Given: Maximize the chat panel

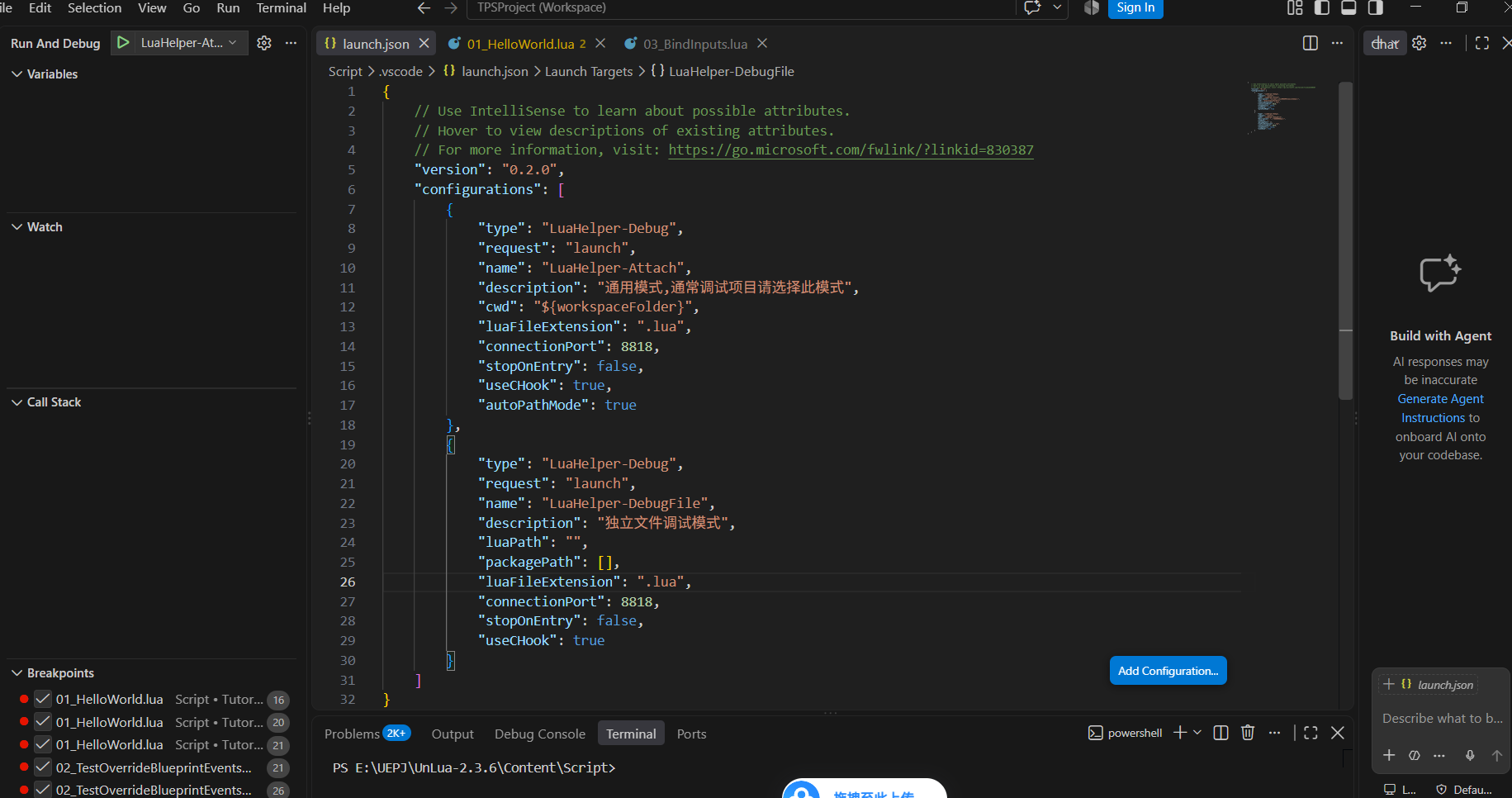Looking at the screenshot, I should [1482, 43].
